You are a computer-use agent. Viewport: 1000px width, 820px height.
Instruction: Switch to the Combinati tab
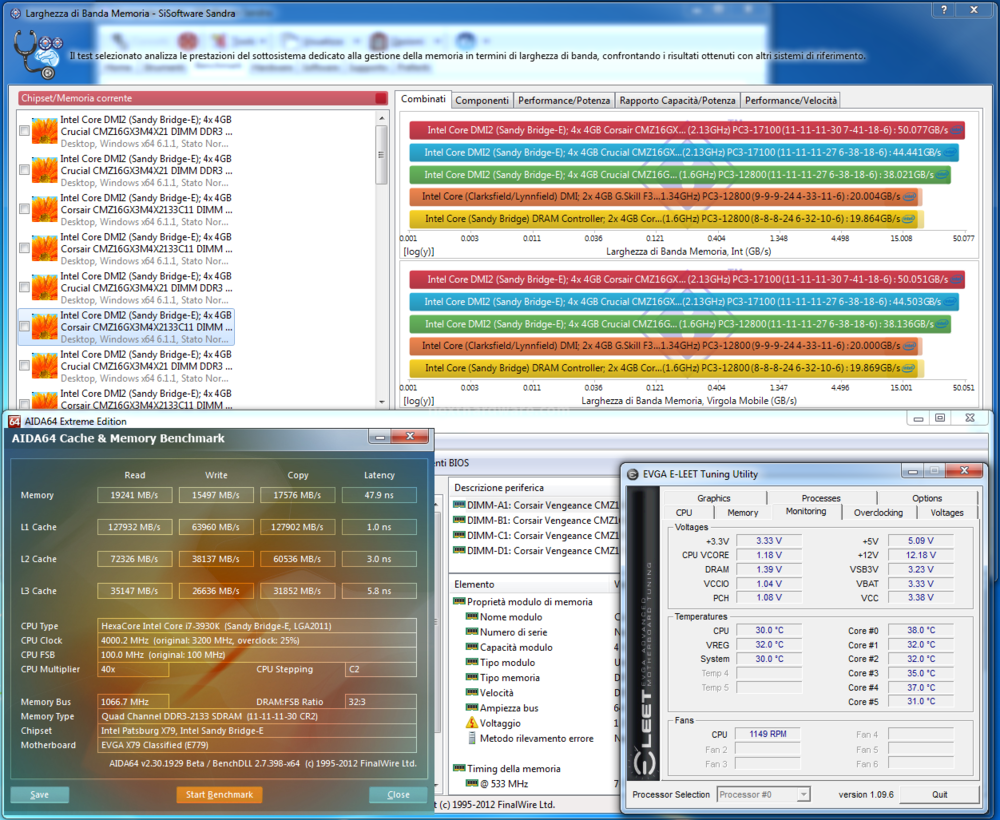(x=423, y=99)
